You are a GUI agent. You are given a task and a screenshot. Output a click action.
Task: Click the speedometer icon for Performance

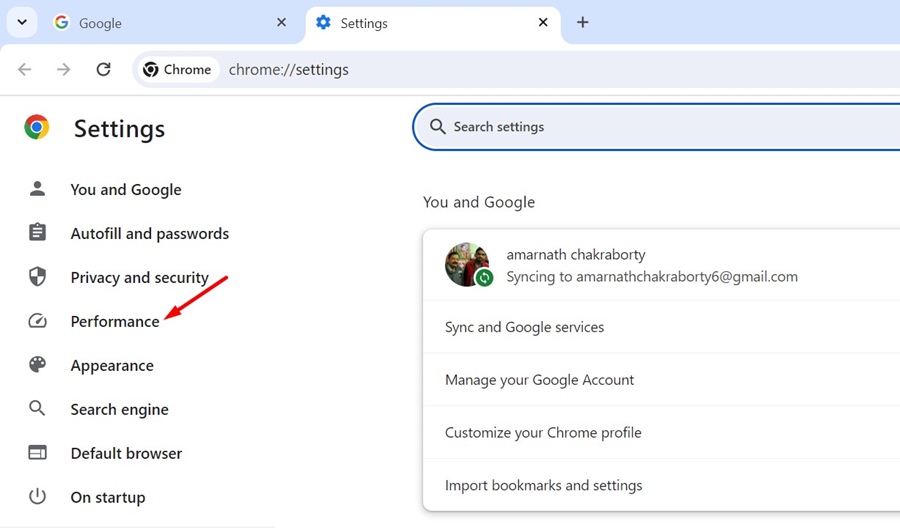tap(37, 321)
